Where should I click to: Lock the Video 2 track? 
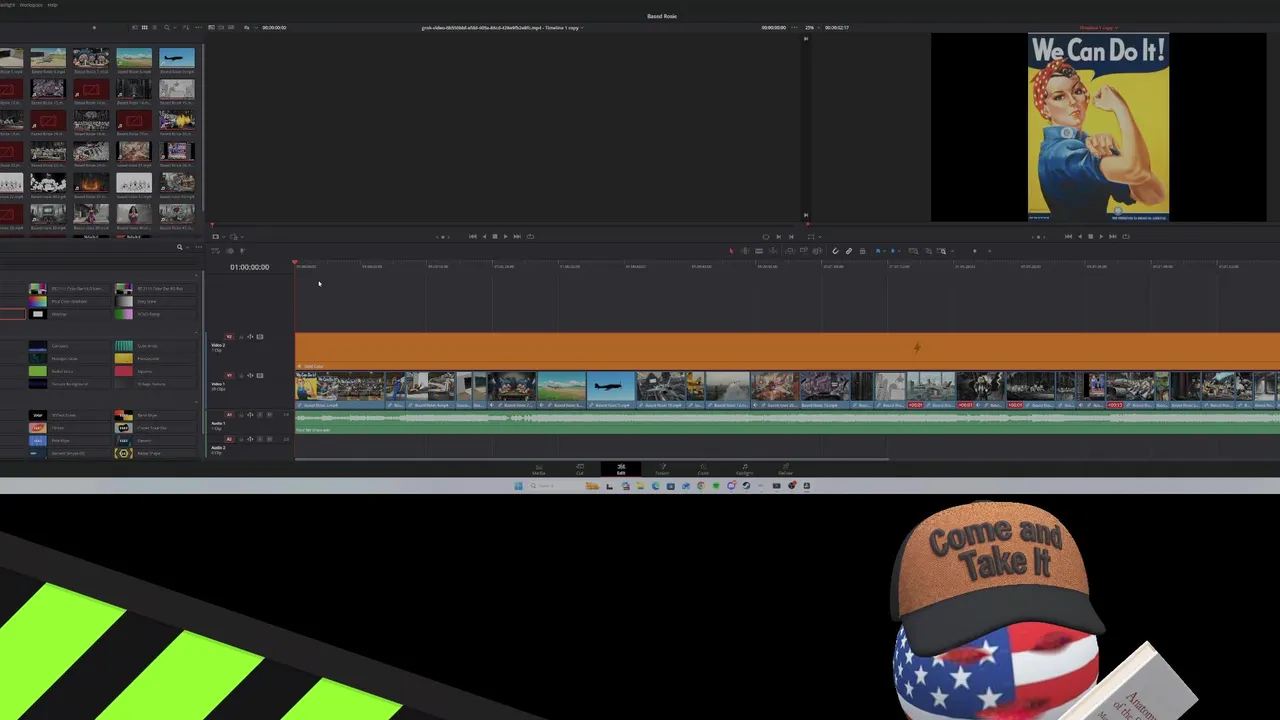241,337
